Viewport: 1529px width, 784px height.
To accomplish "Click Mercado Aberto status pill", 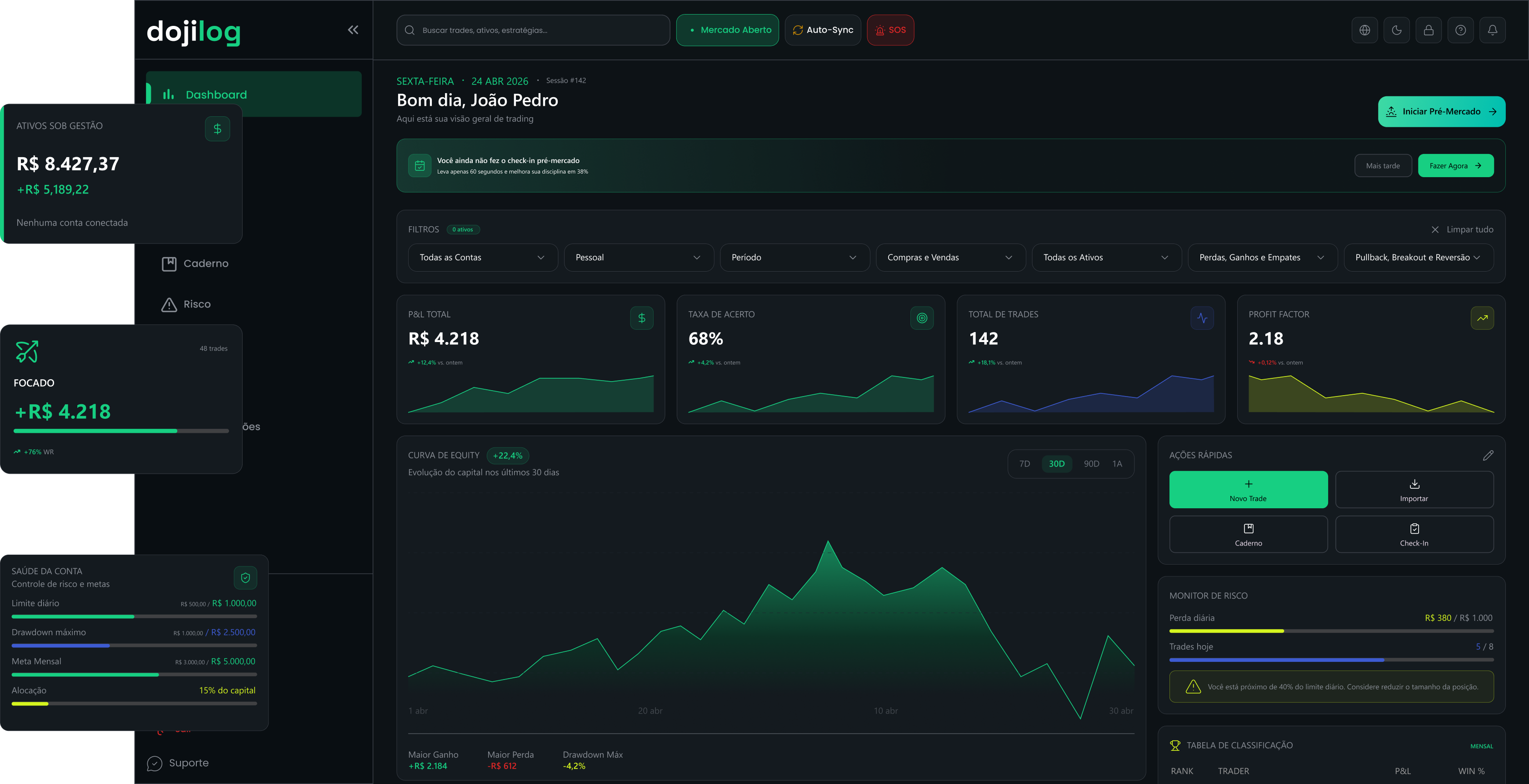I will [728, 30].
